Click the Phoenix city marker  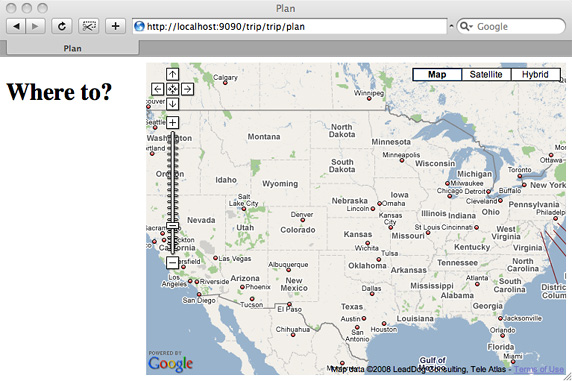[242, 287]
